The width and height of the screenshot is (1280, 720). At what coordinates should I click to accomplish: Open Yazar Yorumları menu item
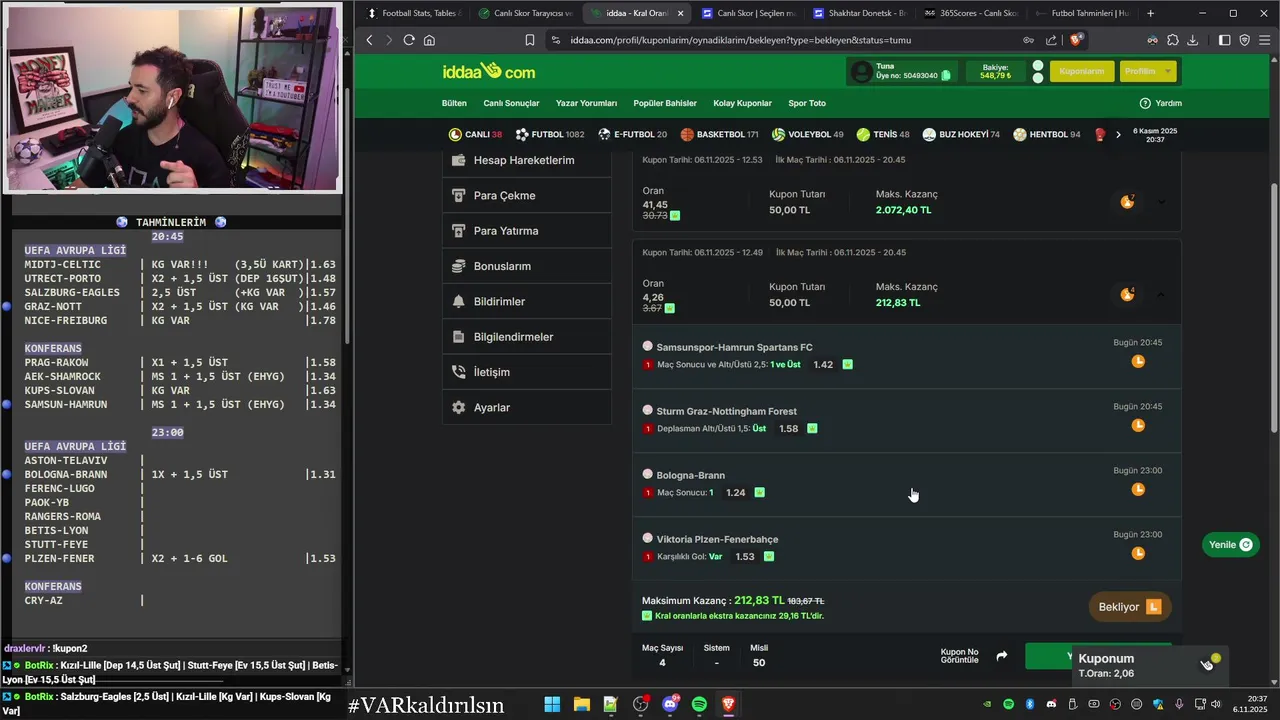coord(586,103)
